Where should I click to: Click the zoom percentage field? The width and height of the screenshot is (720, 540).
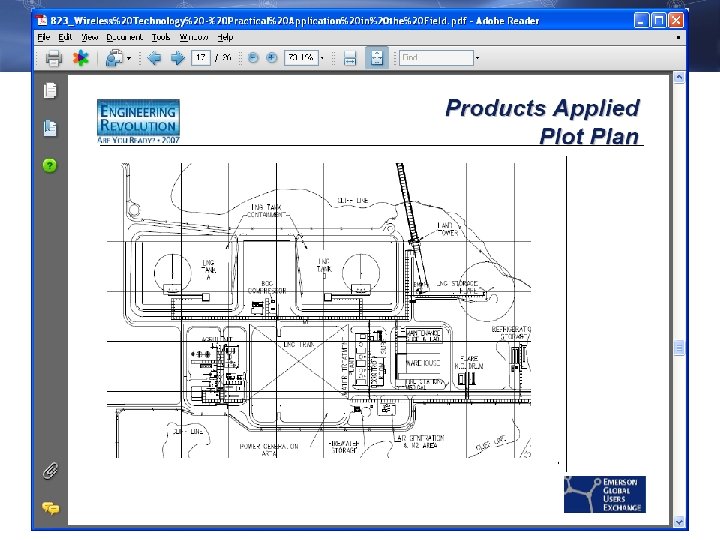[301, 58]
